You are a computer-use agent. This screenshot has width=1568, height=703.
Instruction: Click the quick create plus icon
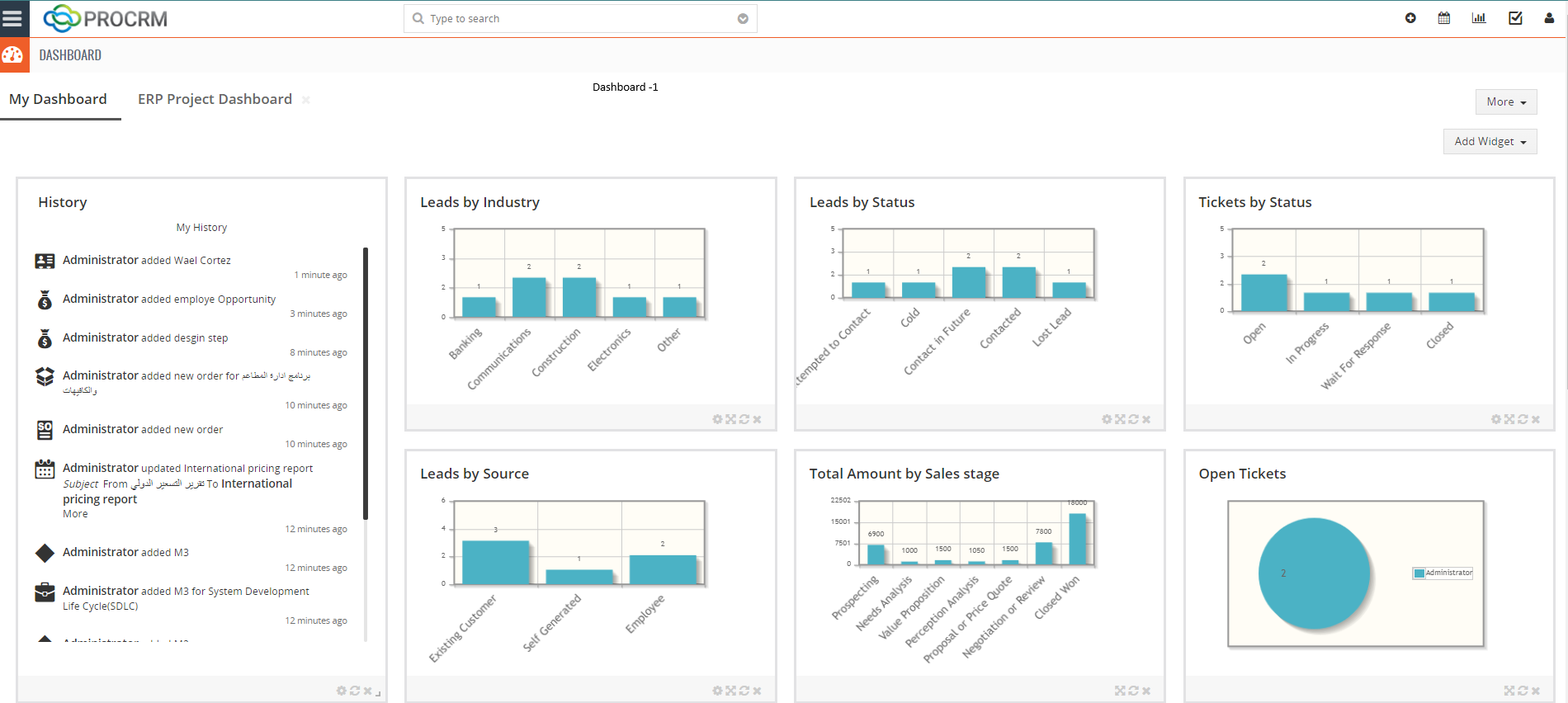pos(1410,18)
